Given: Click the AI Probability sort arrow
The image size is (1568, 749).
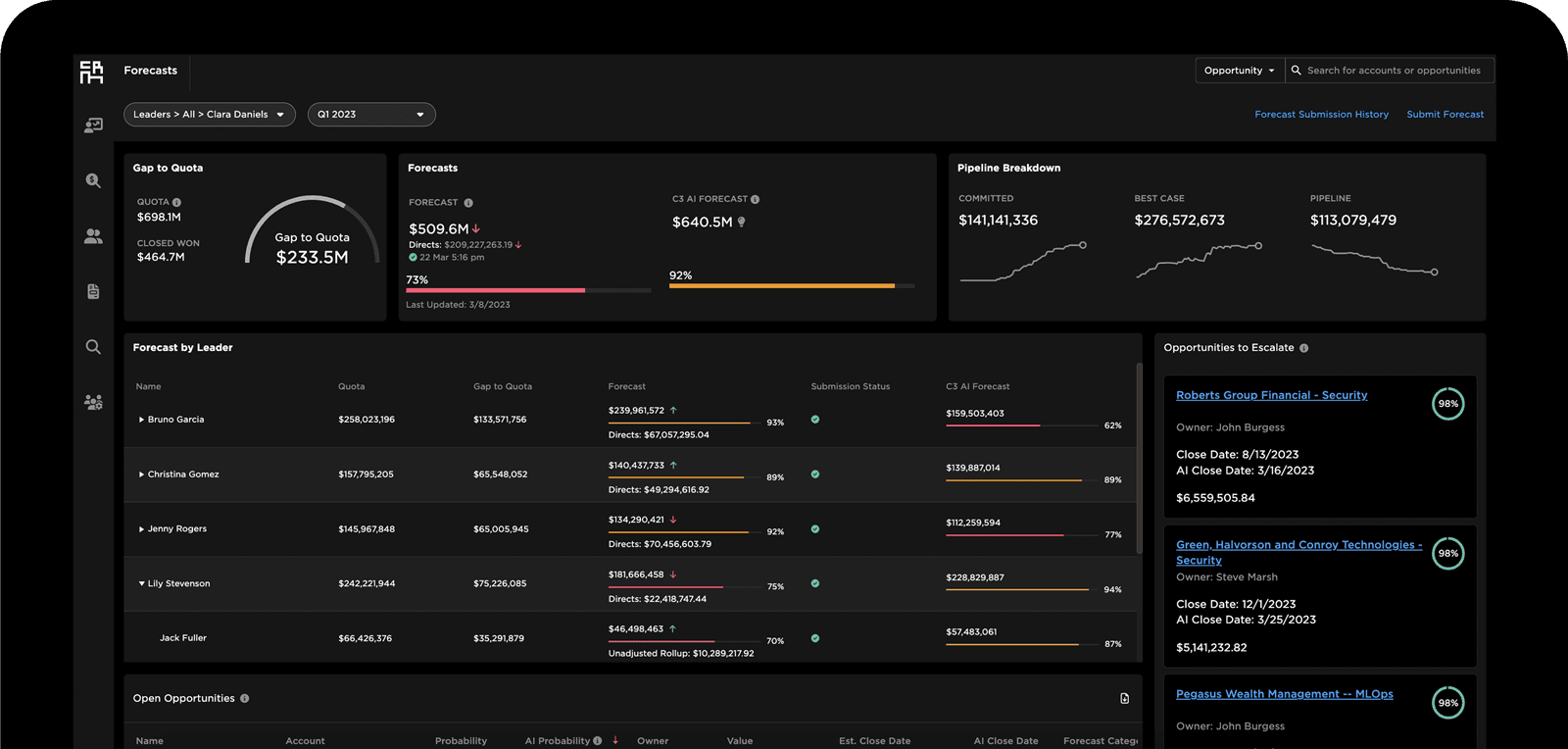Looking at the screenshot, I should 615,740.
